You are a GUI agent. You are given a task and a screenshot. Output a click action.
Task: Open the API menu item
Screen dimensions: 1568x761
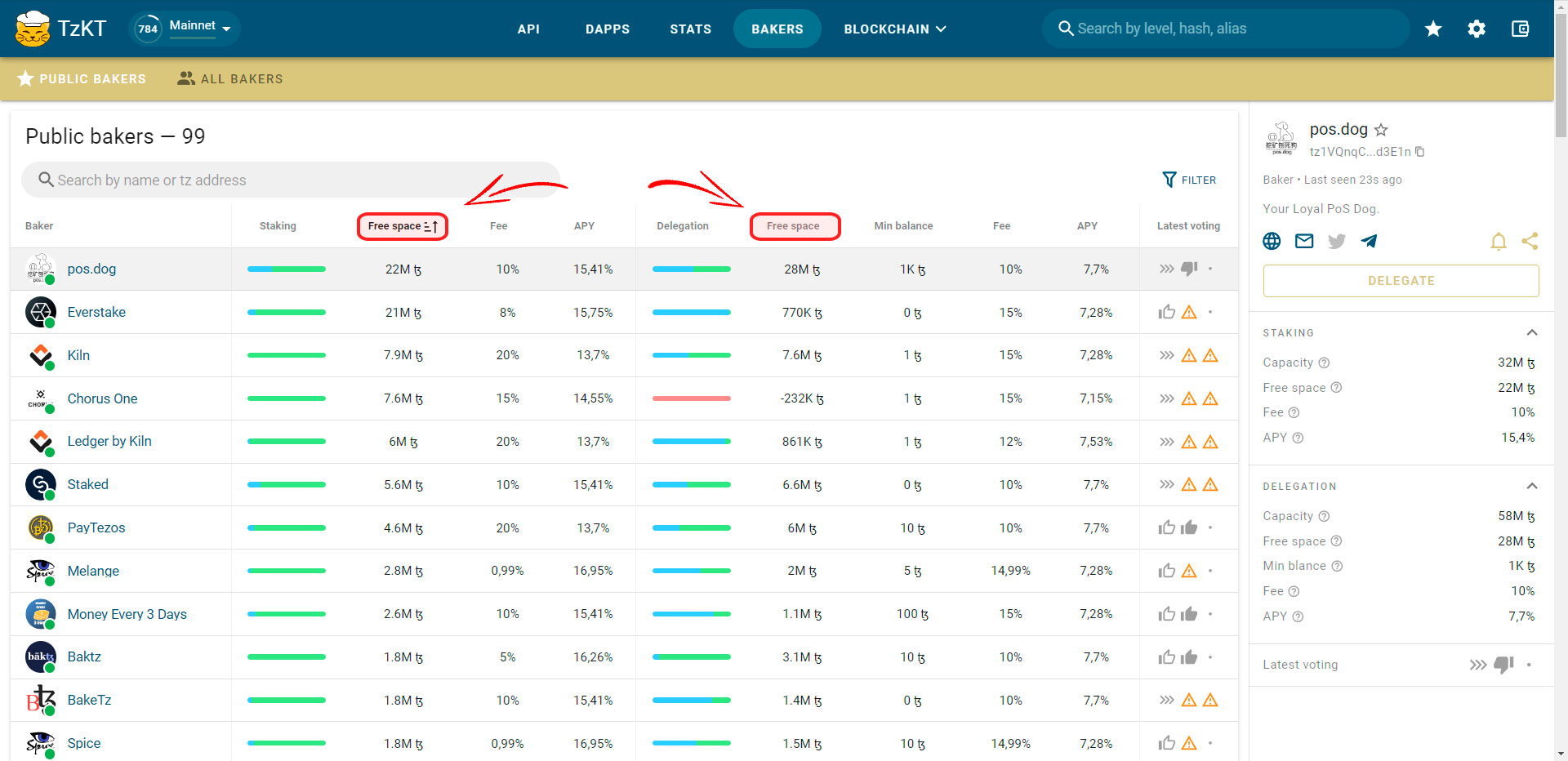(528, 29)
